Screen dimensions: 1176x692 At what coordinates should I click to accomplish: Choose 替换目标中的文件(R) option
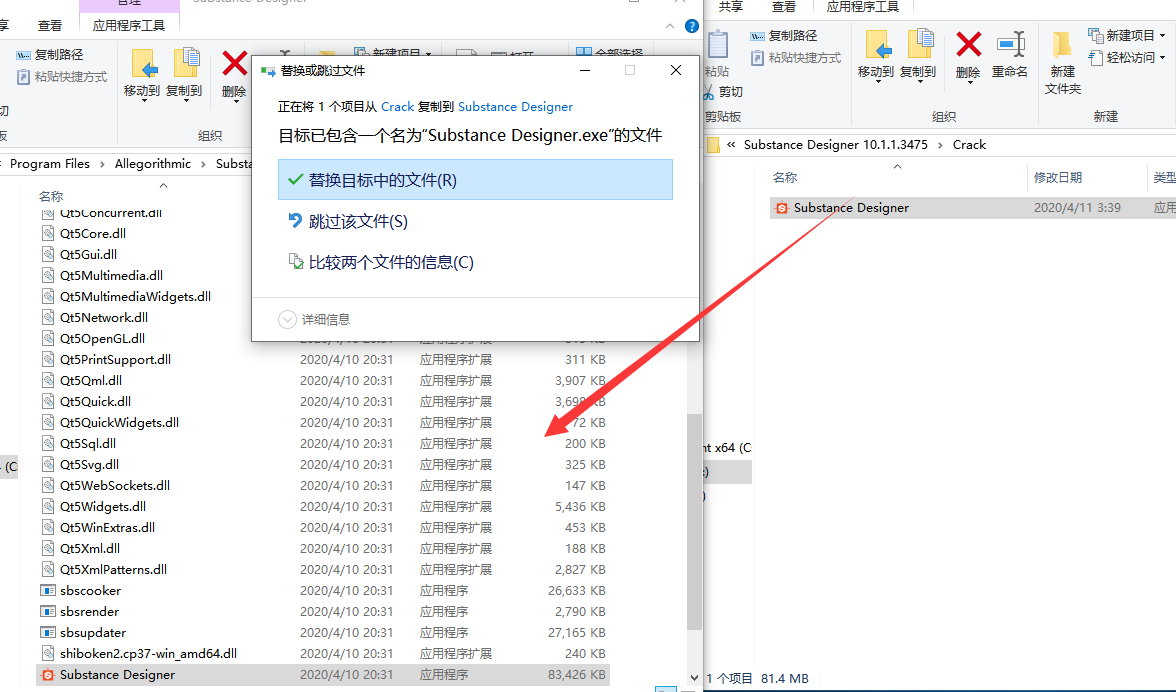pos(476,180)
